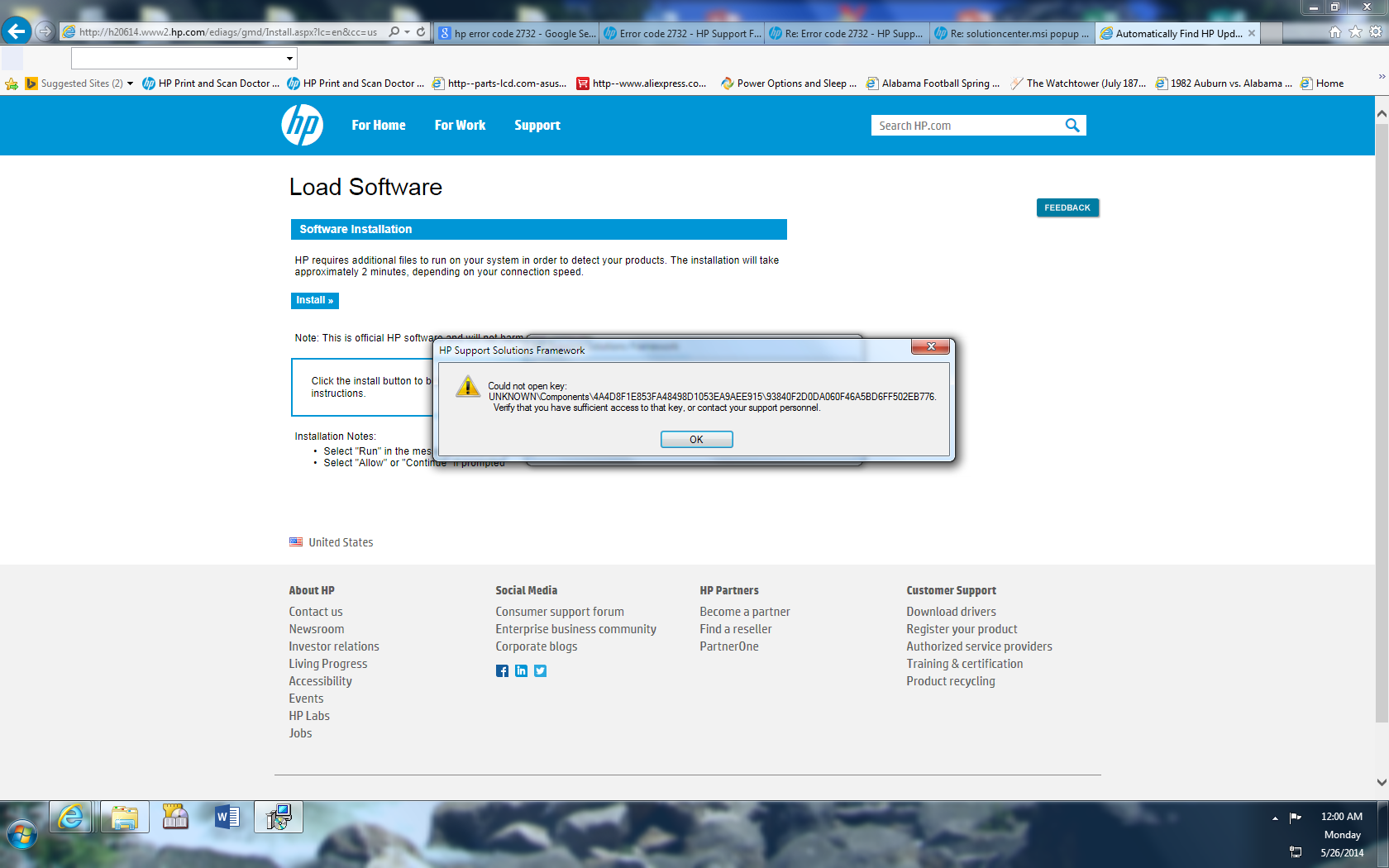Click the browser URL address field
Screen dimensions: 1389x868
tap(227, 32)
